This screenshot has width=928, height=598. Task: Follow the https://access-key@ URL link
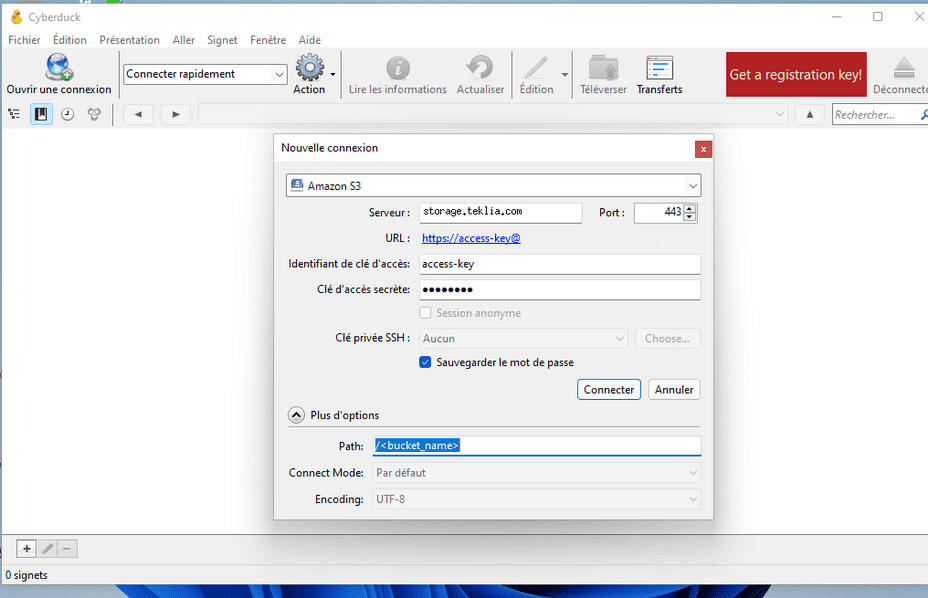click(x=471, y=238)
